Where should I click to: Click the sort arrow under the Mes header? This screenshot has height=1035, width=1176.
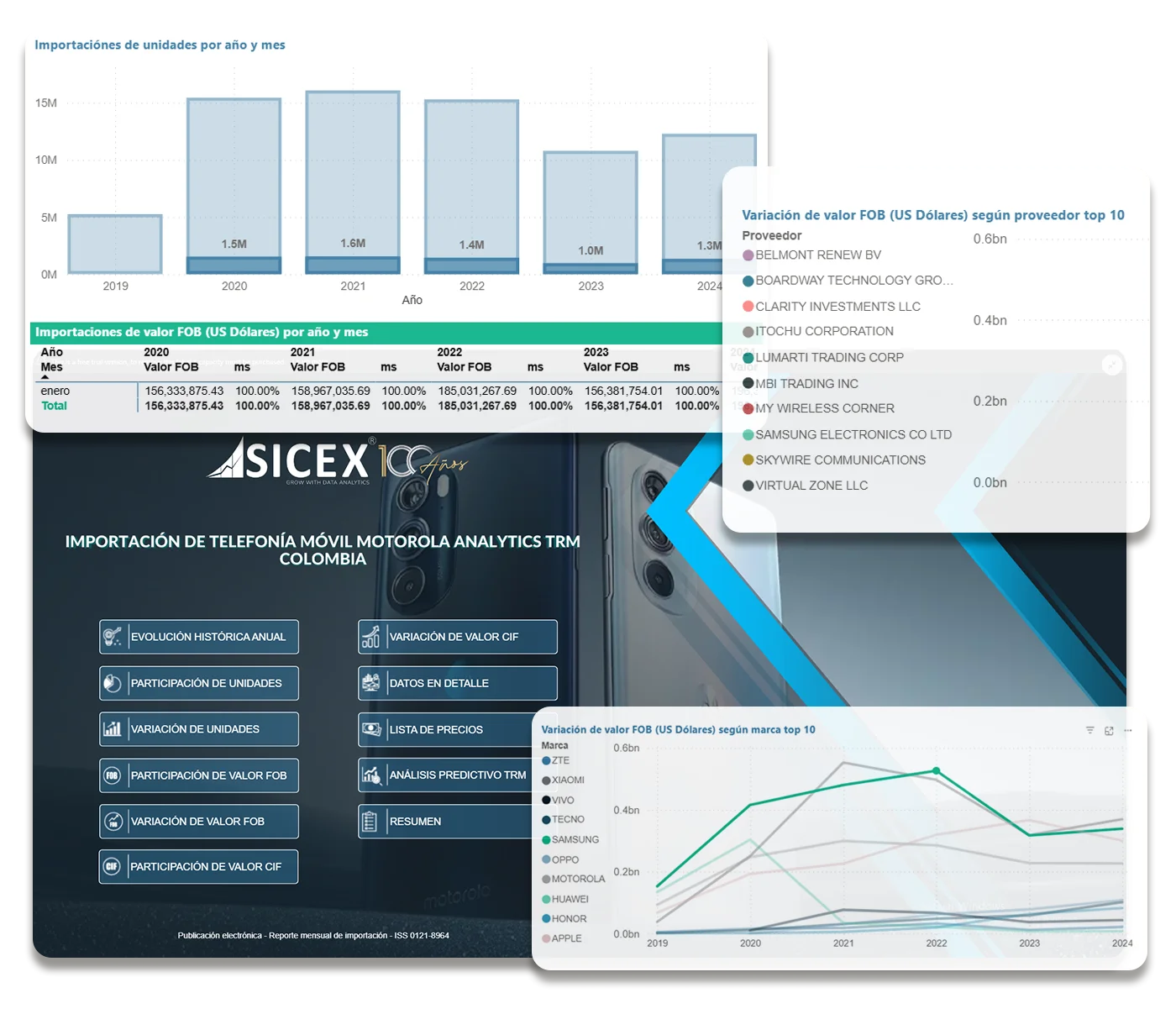tap(45, 377)
